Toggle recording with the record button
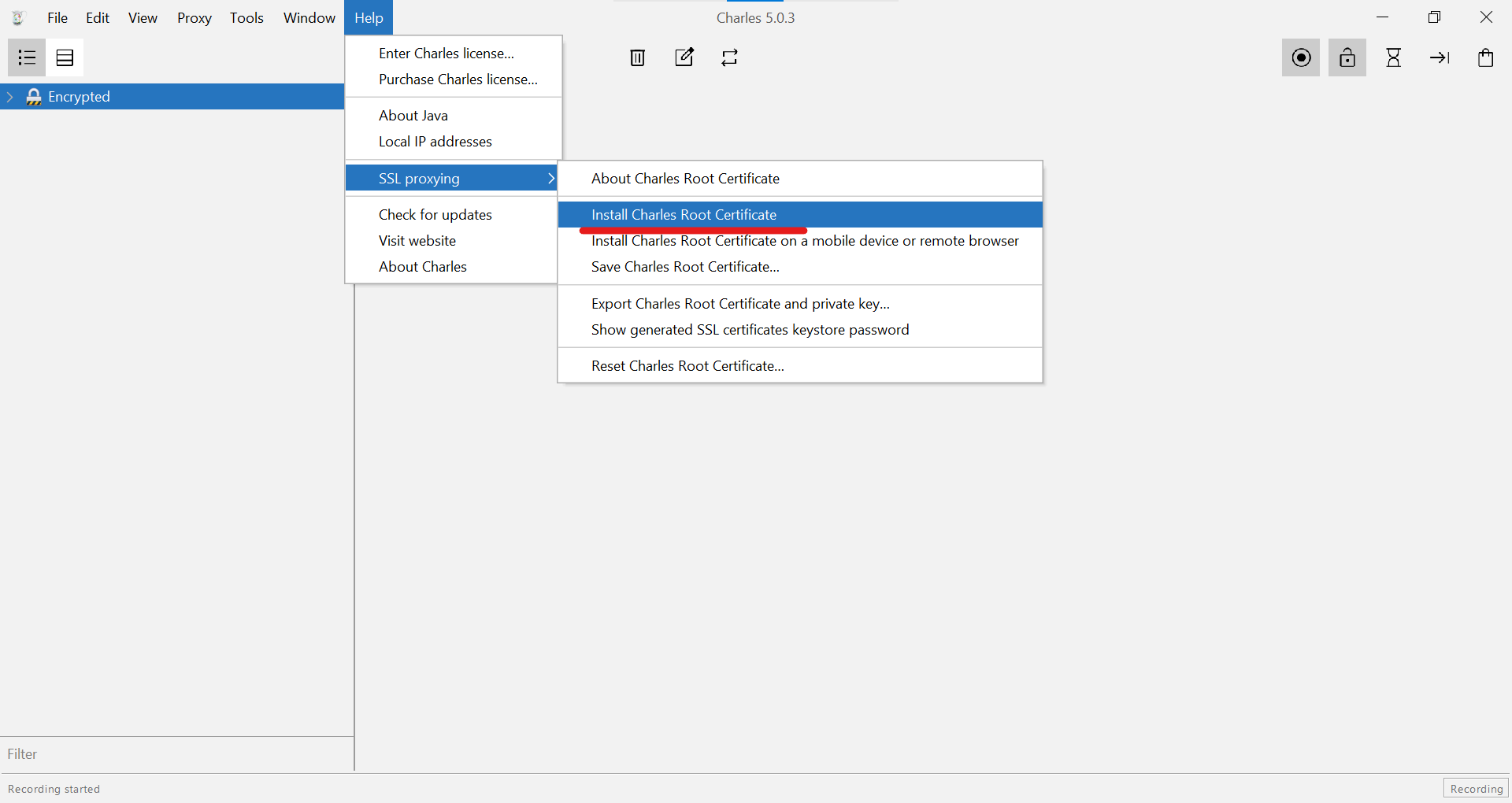This screenshot has height=803, width=1512. point(1301,57)
